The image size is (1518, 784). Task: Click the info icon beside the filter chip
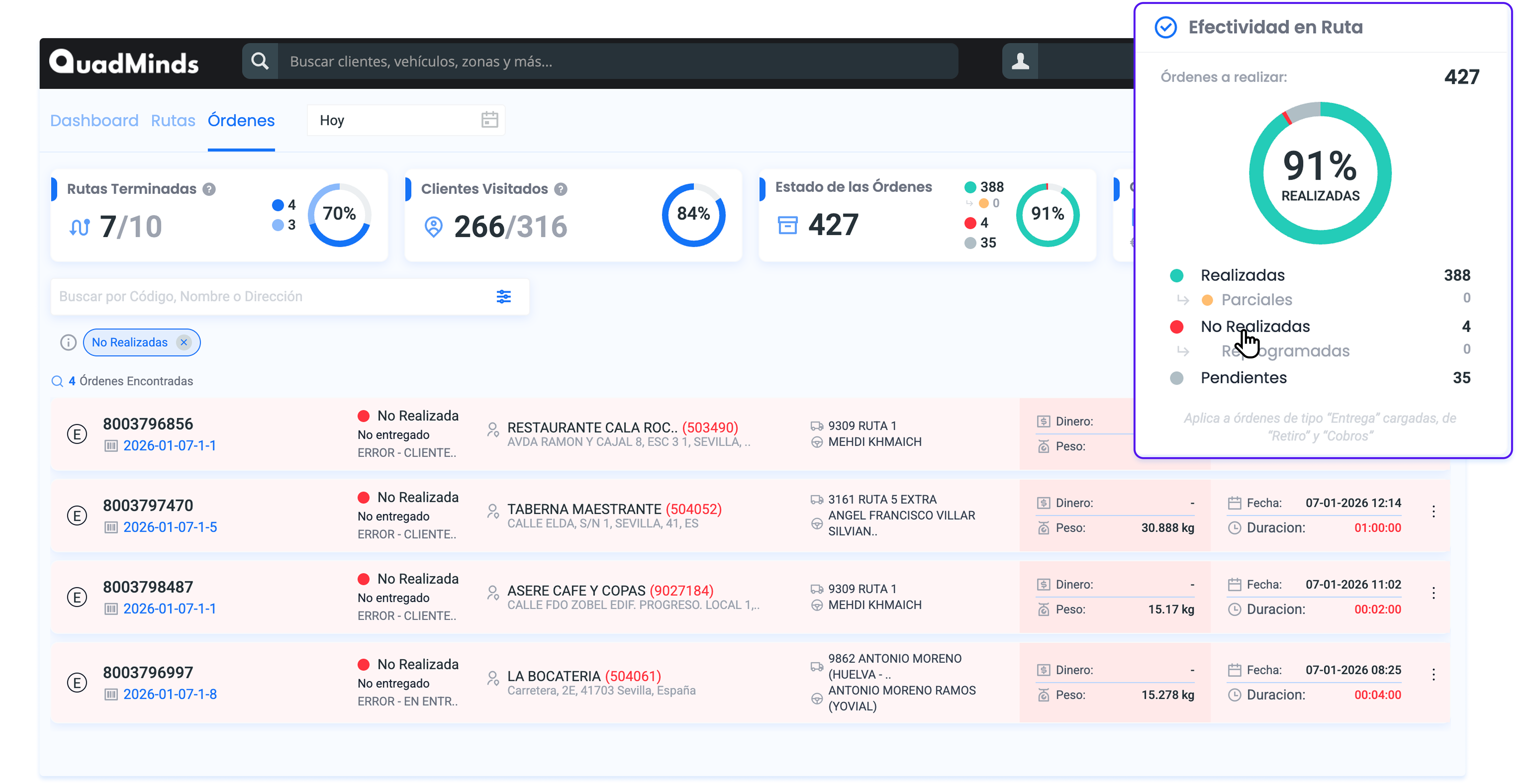click(68, 343)
